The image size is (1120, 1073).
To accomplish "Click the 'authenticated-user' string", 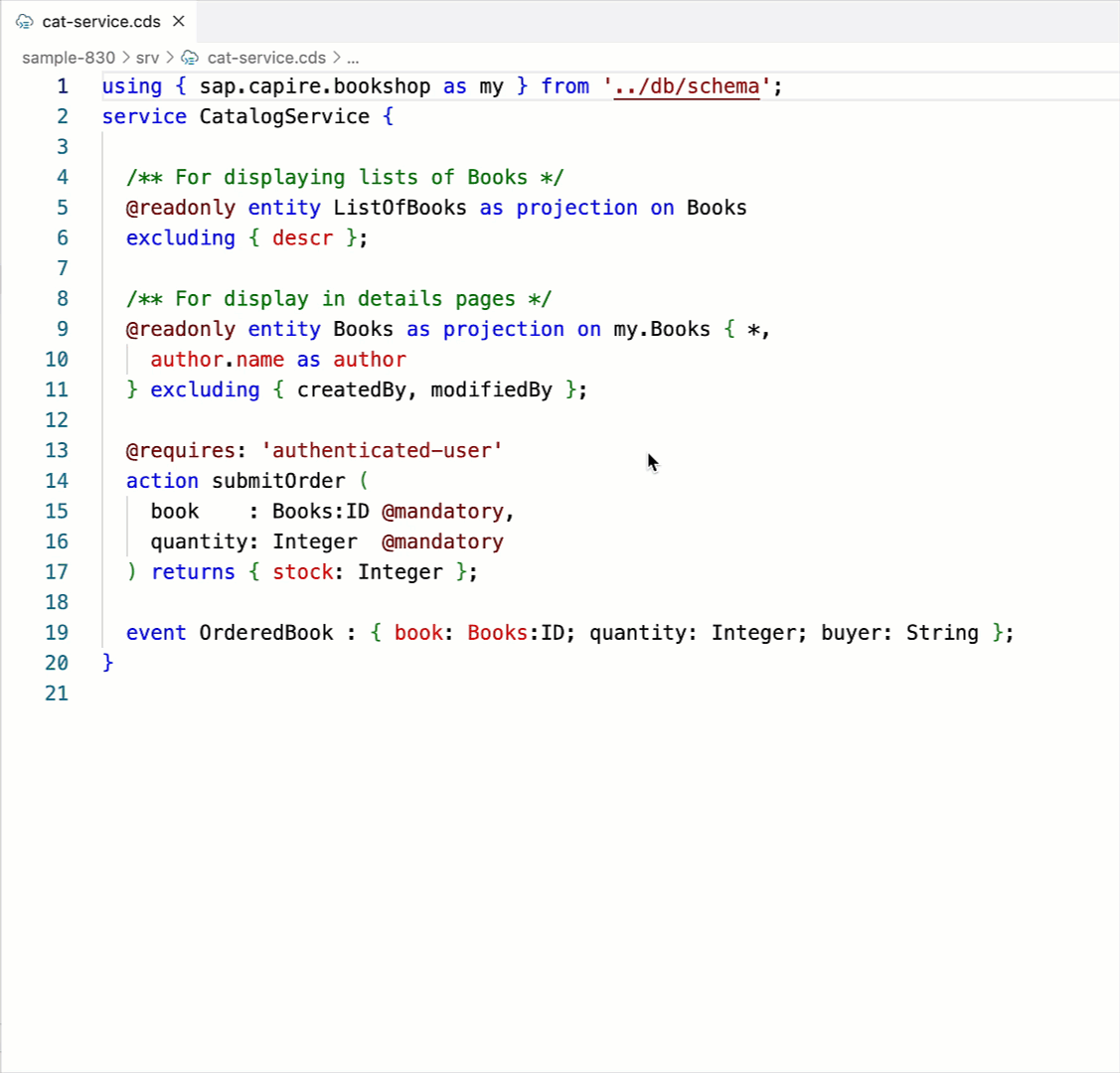I will [x=383, y=450].
